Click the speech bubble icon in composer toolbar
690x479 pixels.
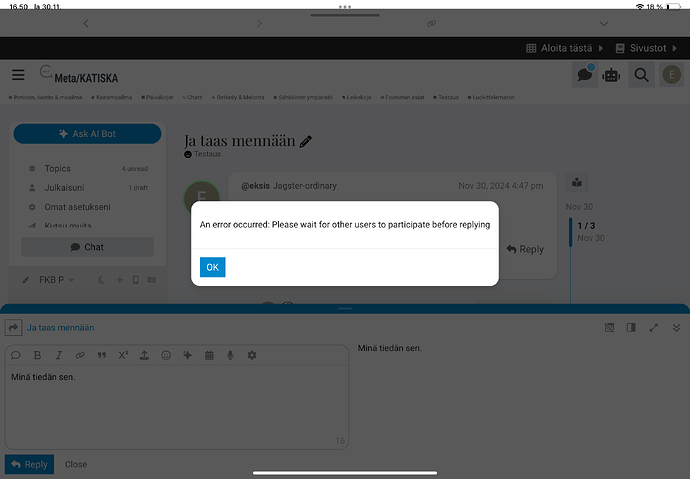16,355
